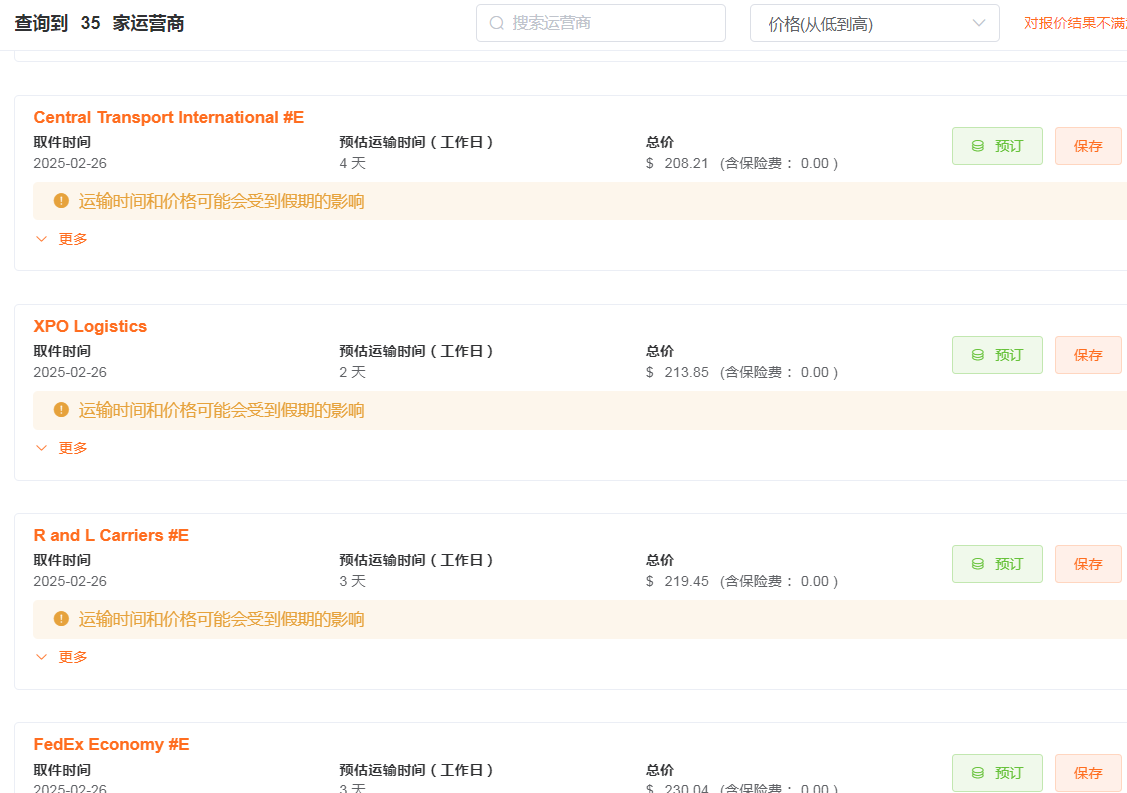Click the holiday notice text under XPO Logistics

pos(221,411)
